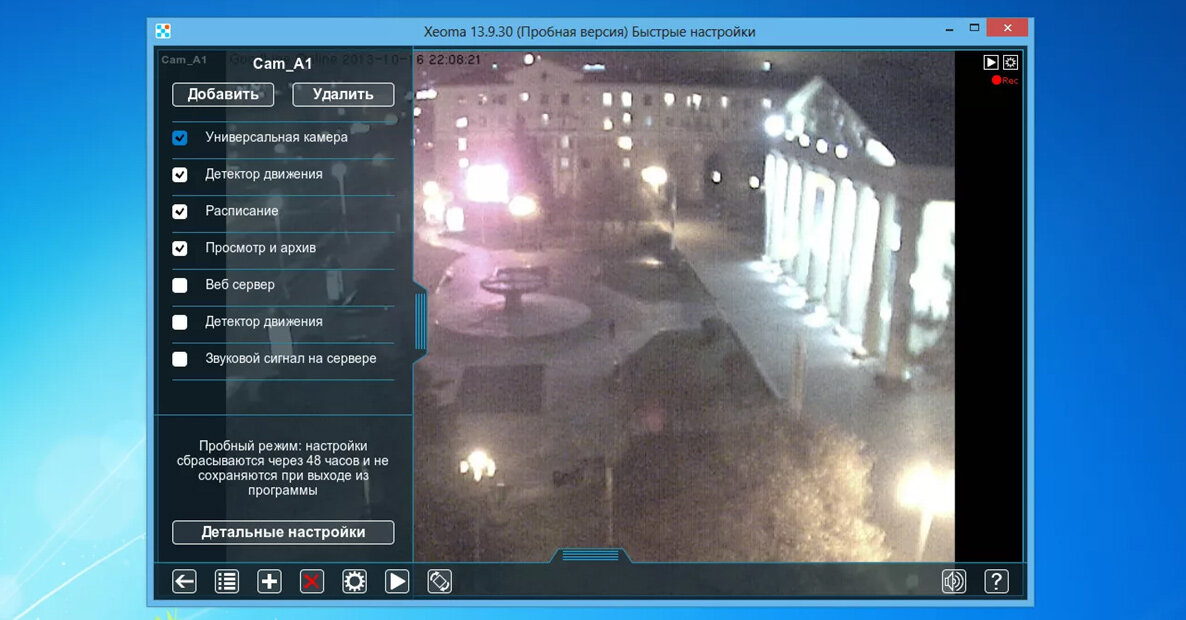Click the Удалить button
The image size is (1186, 620).
[343, 95]
